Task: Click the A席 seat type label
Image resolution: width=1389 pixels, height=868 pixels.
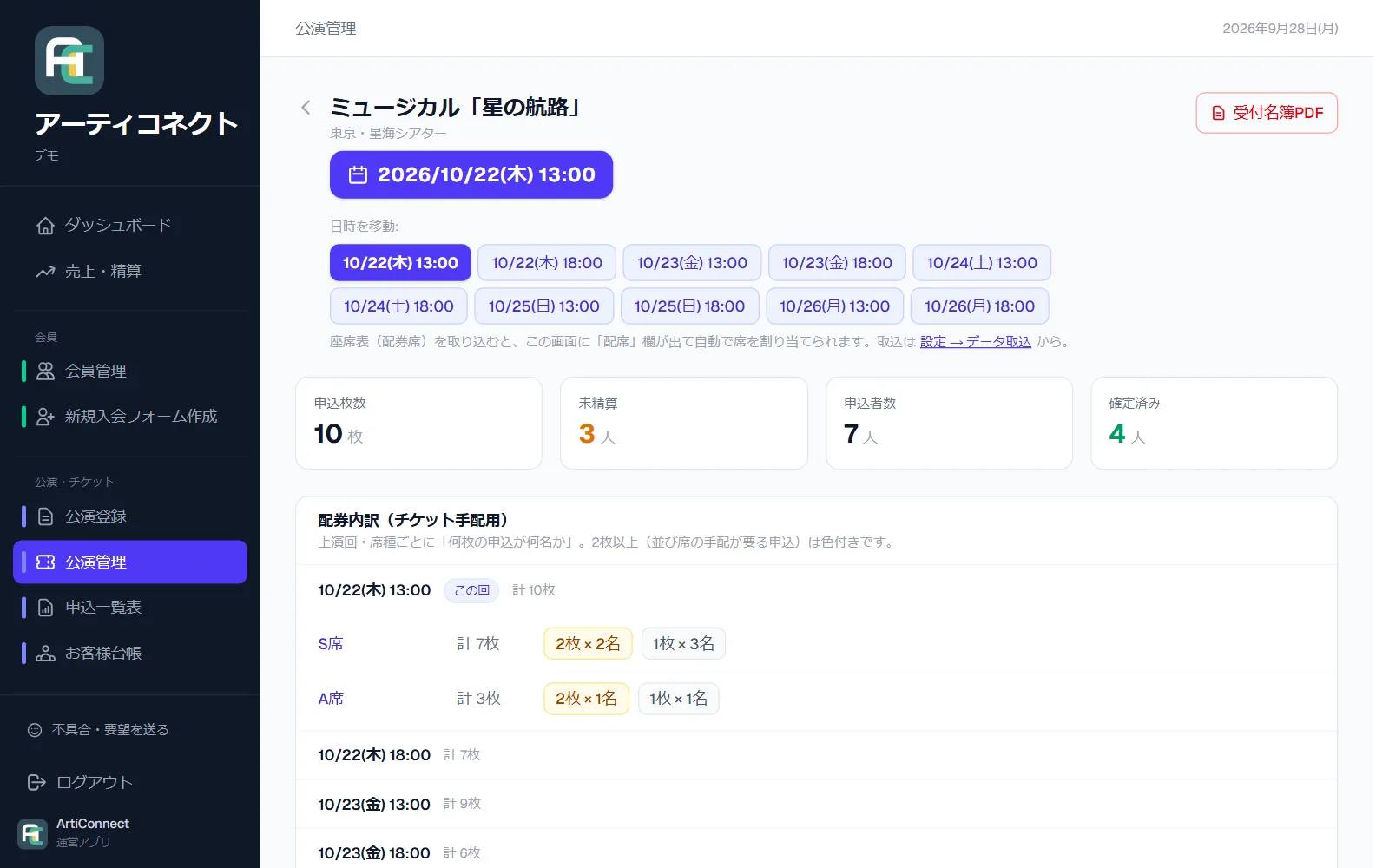Action: (x=331, y=699)
